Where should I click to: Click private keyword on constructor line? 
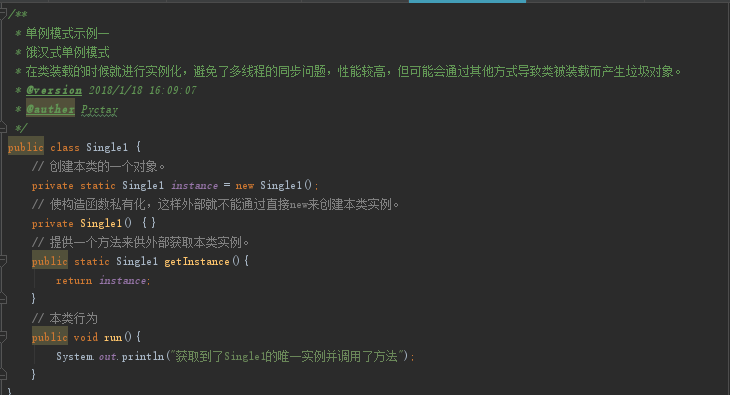point(52,224)
